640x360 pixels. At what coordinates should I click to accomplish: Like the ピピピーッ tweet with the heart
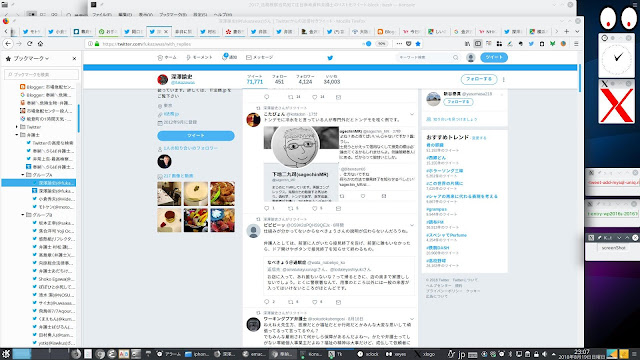[x=315, y=302]
